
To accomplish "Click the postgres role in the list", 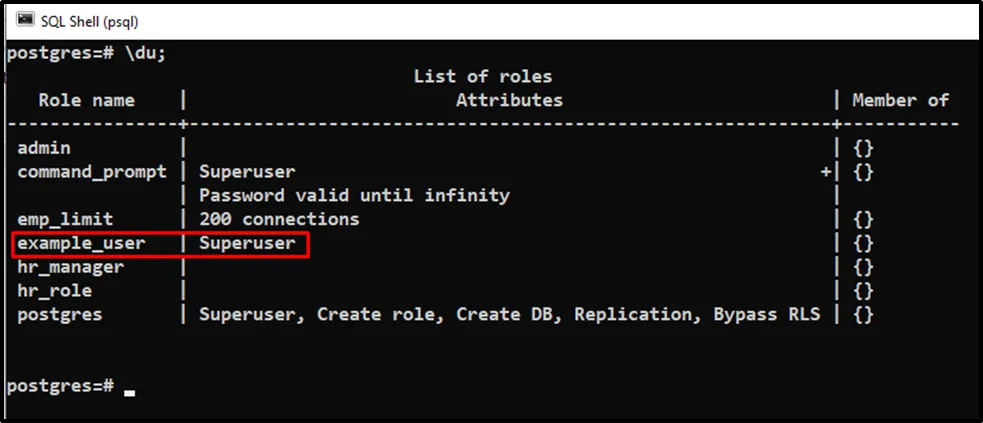I will [x=59, y=314].
